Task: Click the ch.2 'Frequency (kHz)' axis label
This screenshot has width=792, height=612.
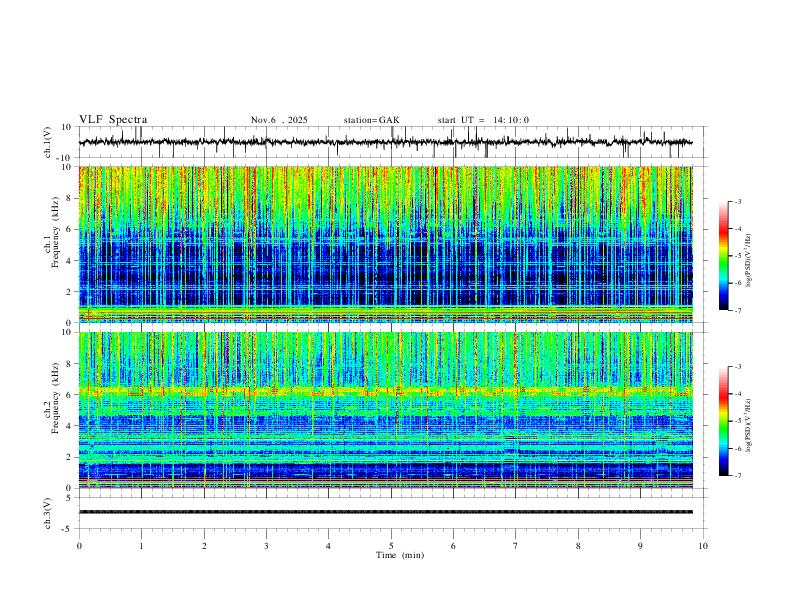Action: pos(56,398)
